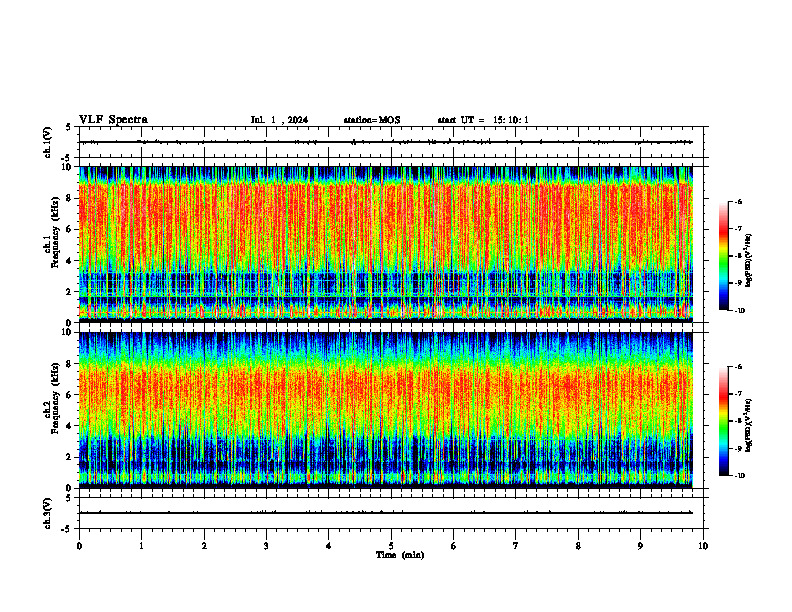Image resolution: width=792 pixels, height=612 pixels.
Task: Click the "10" frequency tick on ch.2 spectrogram
Action: pyautogui.click(x=67, y=332)
